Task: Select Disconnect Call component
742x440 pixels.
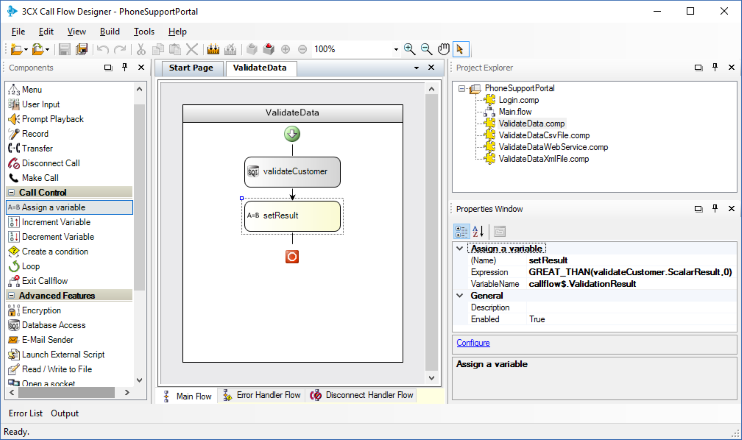Action: tap(44, 163)
